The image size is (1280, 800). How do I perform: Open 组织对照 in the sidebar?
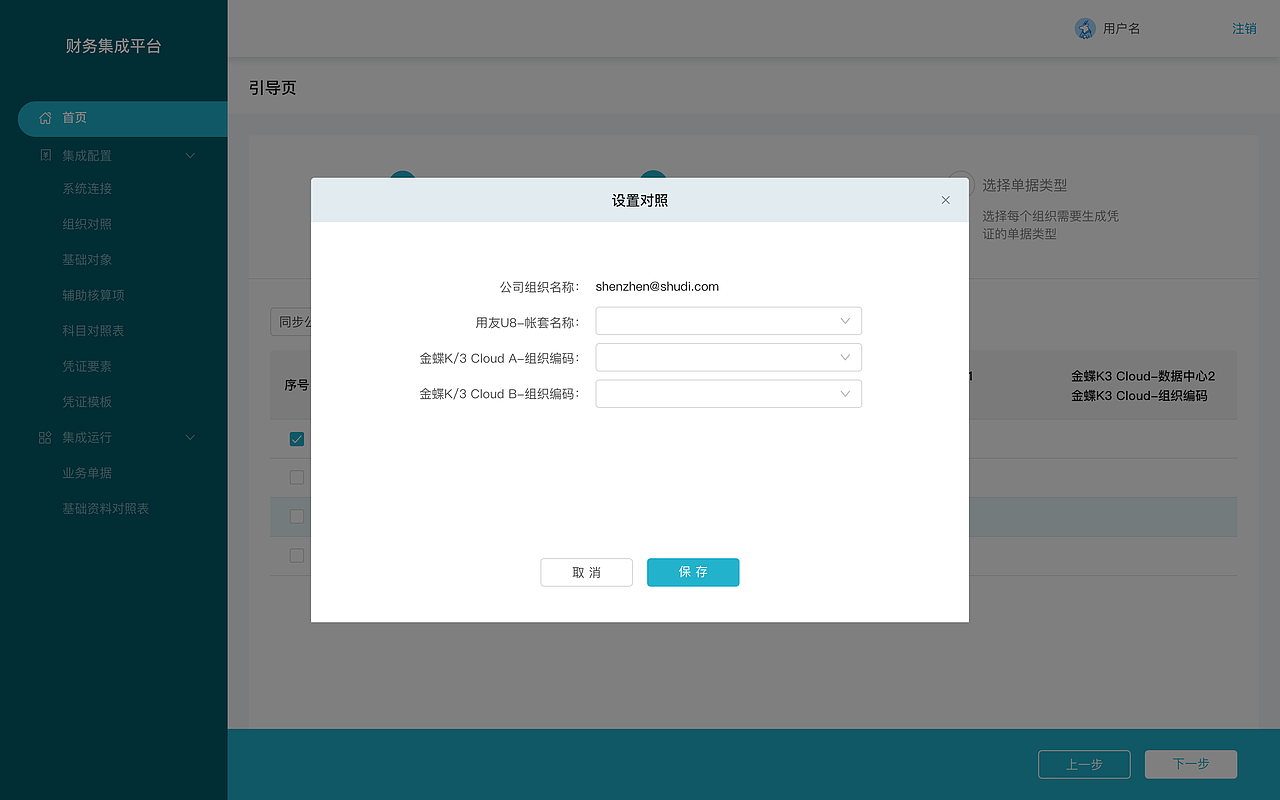[x=87, y=224]
